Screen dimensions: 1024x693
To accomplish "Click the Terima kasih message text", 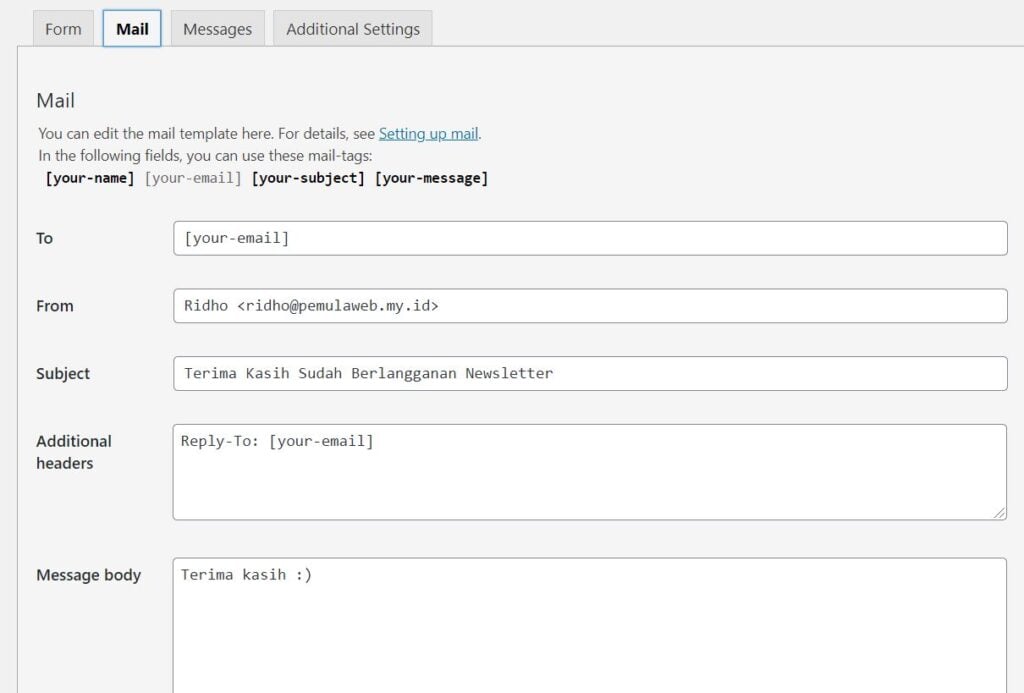I will coord(246,574).
